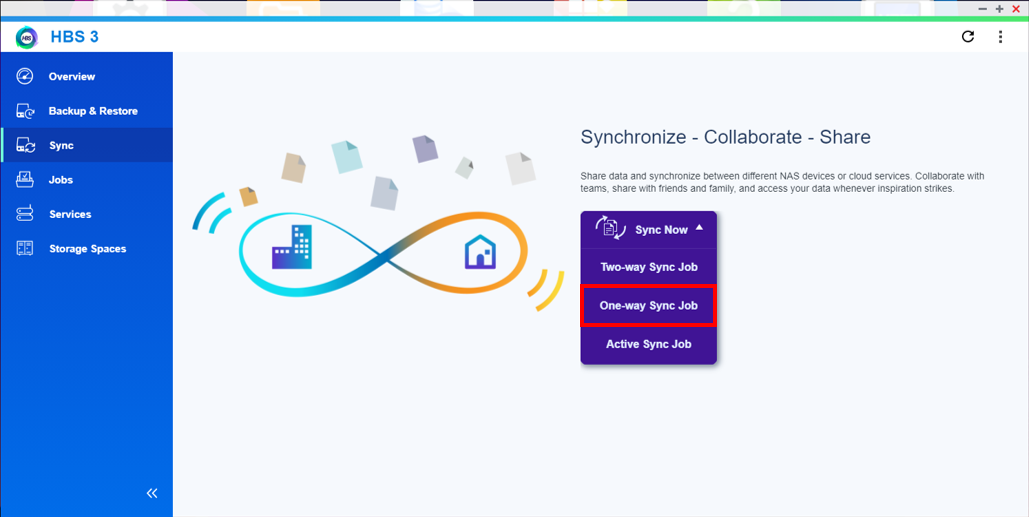Open the three-dot more options menu

pos(1000,37)
